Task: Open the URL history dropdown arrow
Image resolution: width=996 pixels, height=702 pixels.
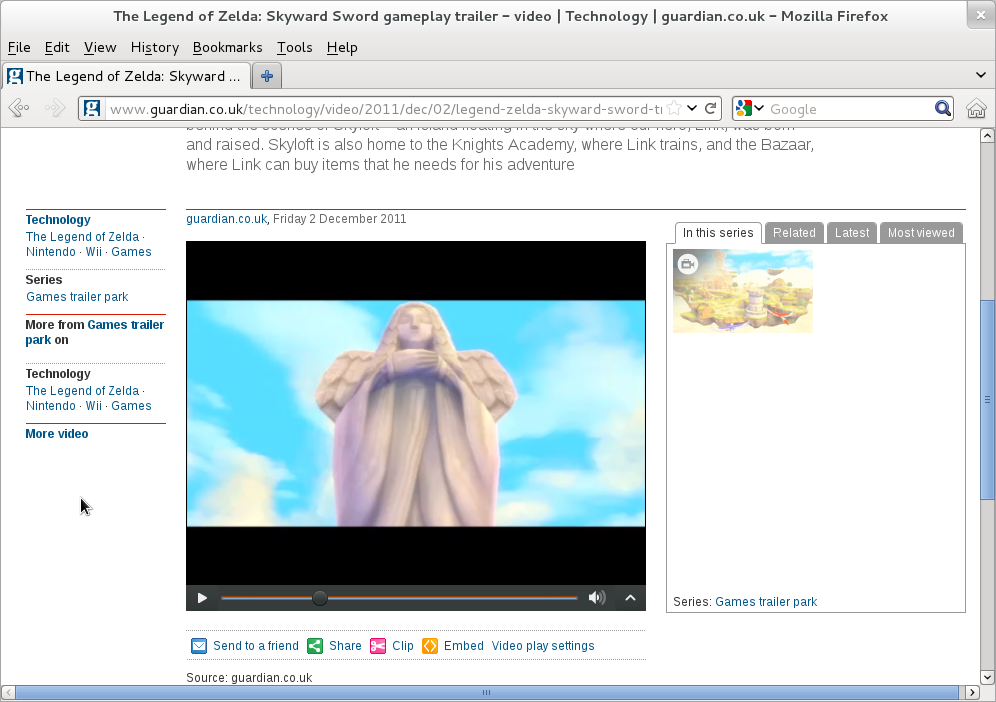Action: tap(692, 109)
